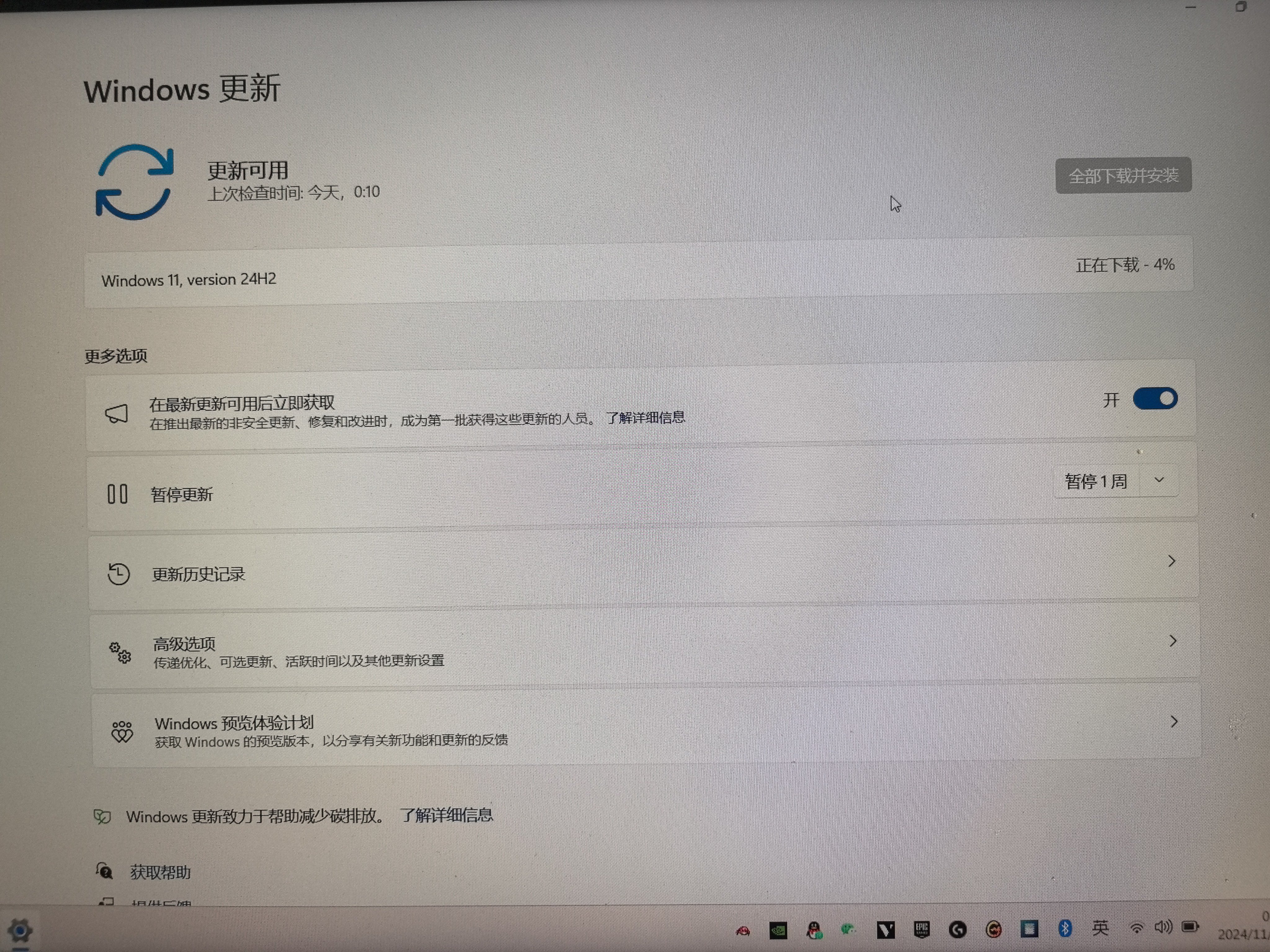The width and height of the screenshot is (1270, 952).
Task: Open the QQ penguin tray icon
Action: pos(814,930)
